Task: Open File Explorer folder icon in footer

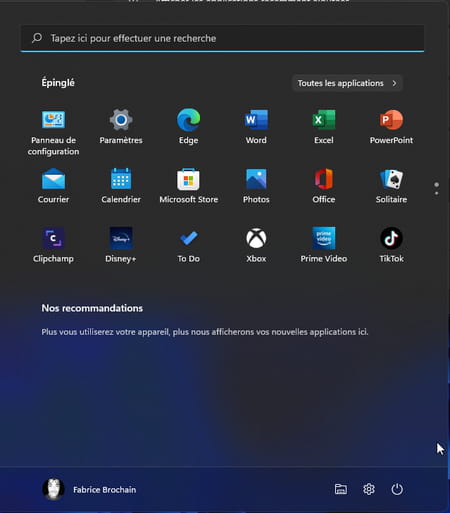Action: coord(341,489)
